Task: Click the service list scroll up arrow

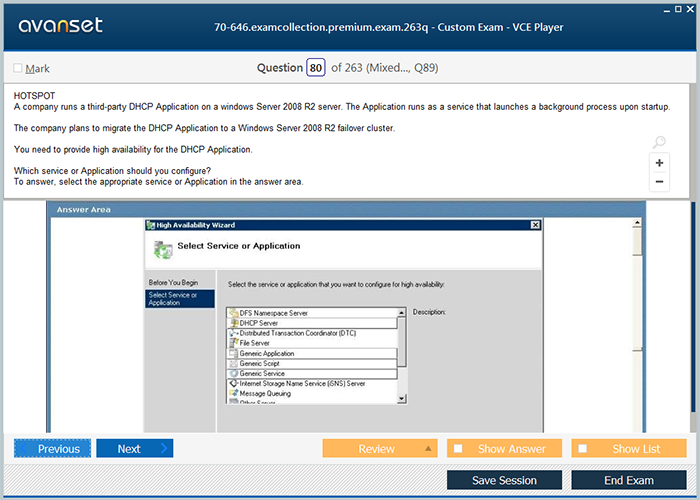Action: tap(401, 312)
